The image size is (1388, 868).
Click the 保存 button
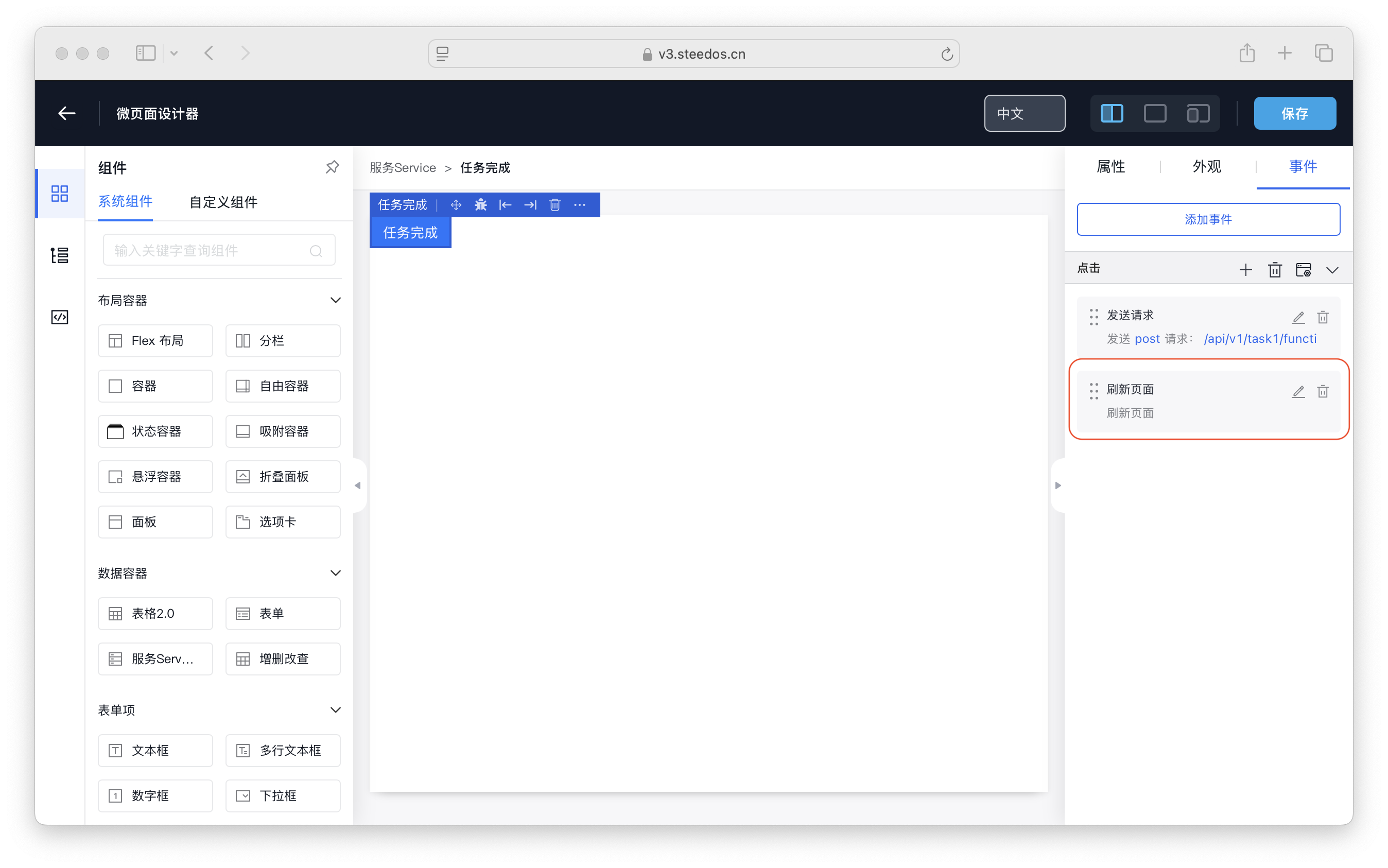pyautogui.click(x=1295, y=114)
